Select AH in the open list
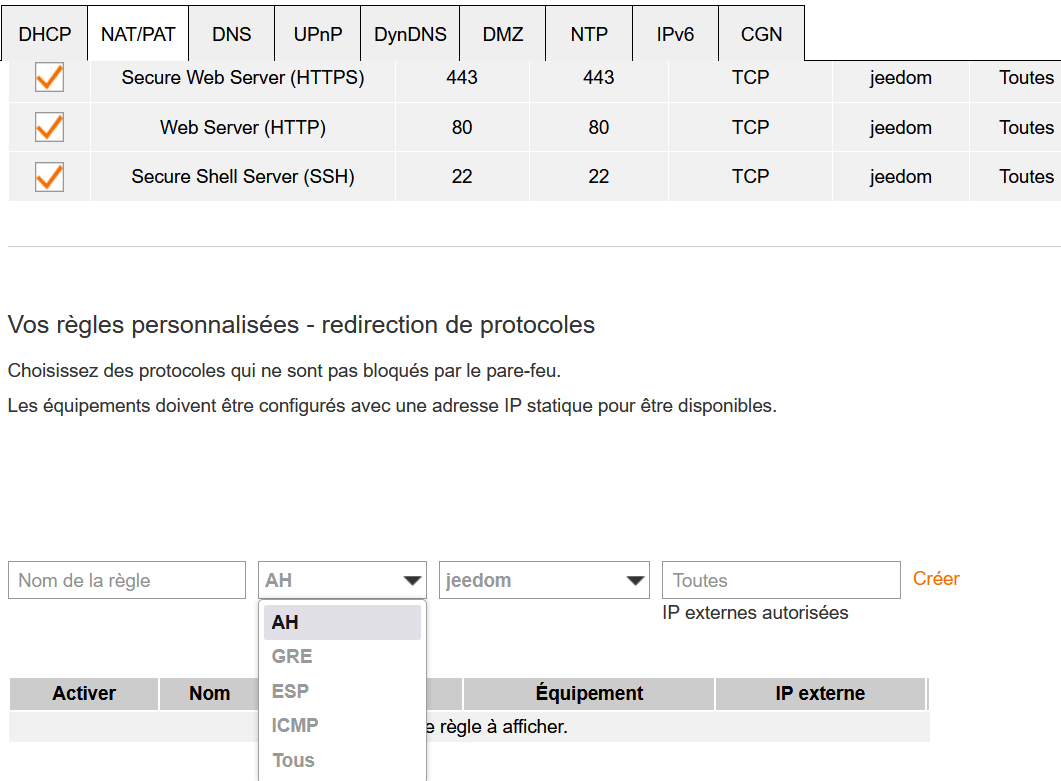Screen dimensions: 1061x781 [x=285, y=622]
